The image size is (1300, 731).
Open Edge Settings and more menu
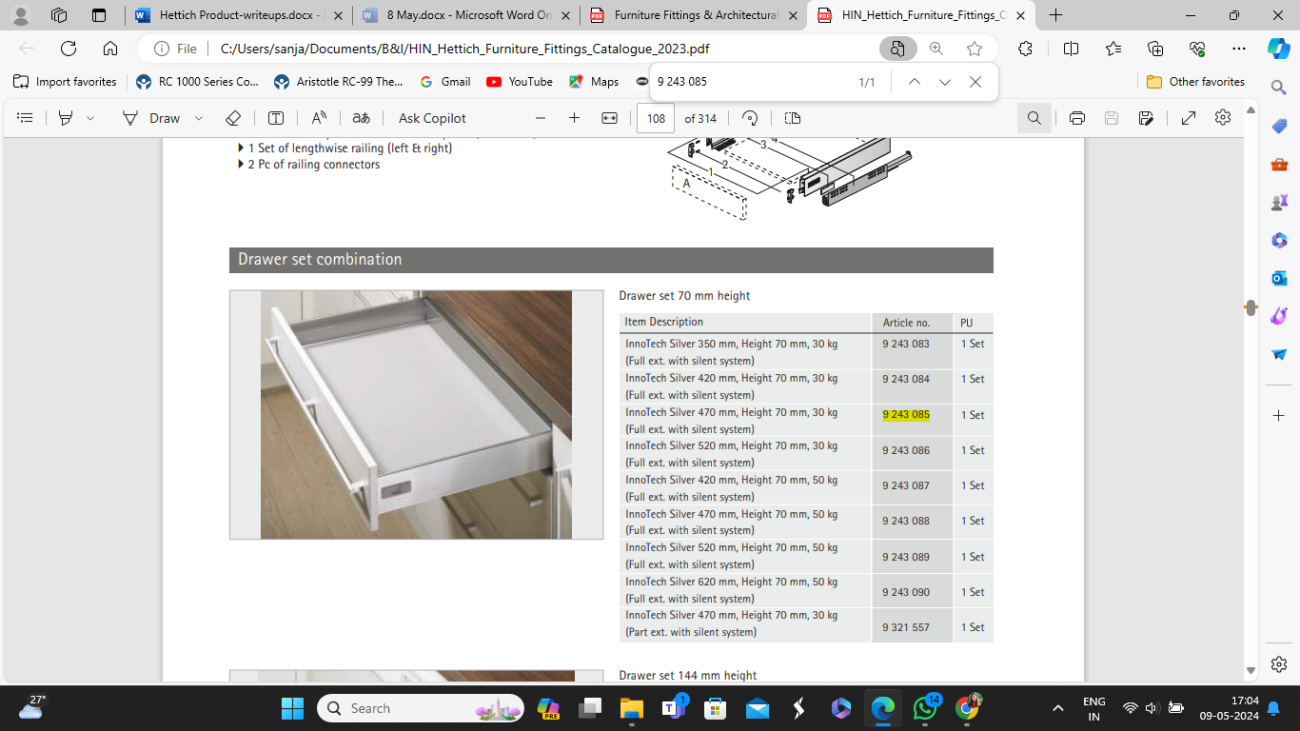point(1239,49)
